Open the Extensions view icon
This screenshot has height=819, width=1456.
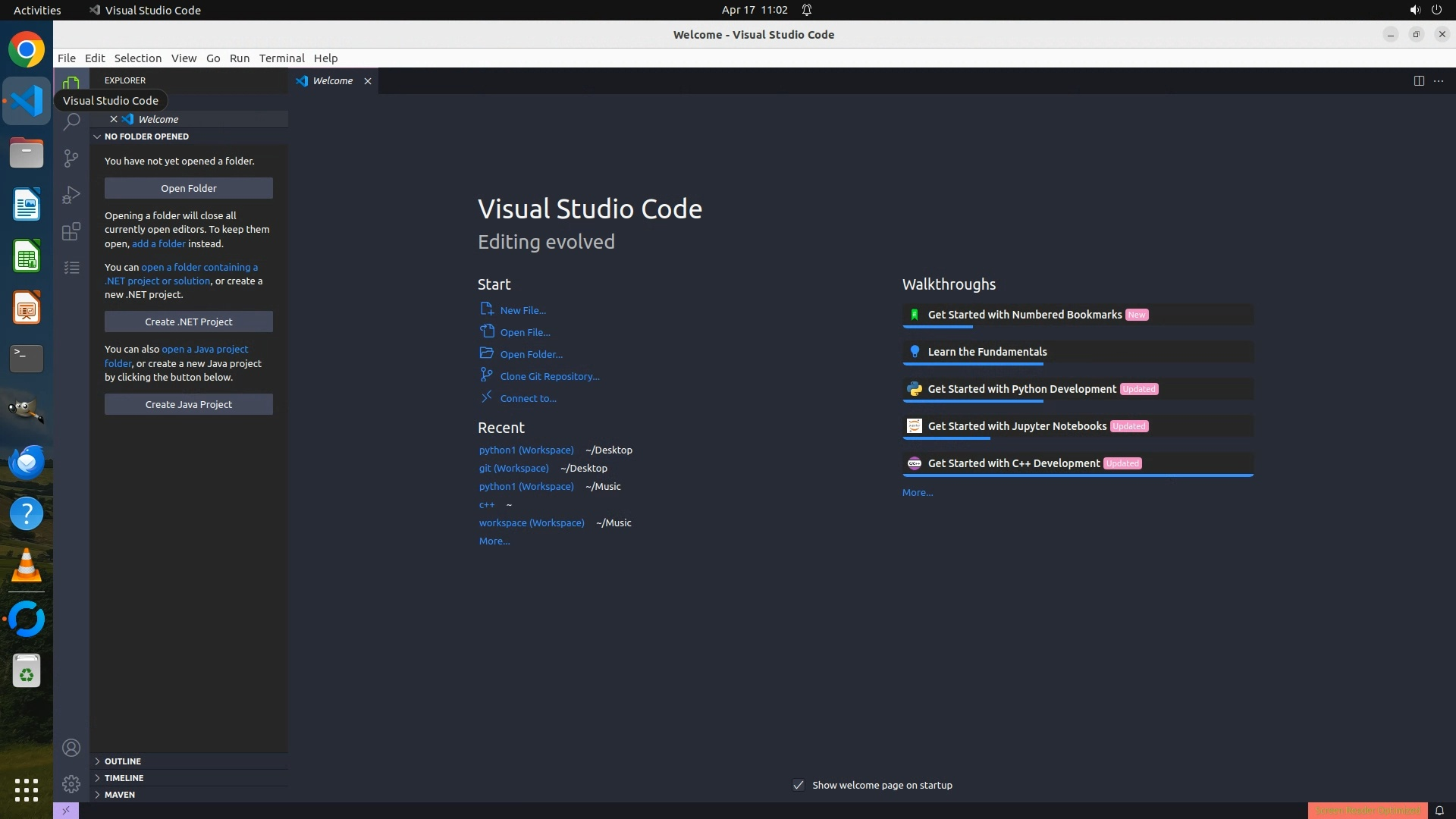pyautogui.click(x=71, y=231)
